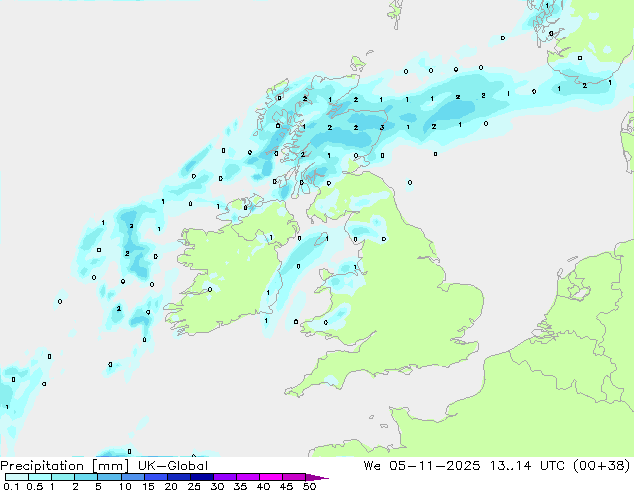Click the 1–2 mm legend color box
The width and height of the screenshot is (634, 490).
point(63,477)
